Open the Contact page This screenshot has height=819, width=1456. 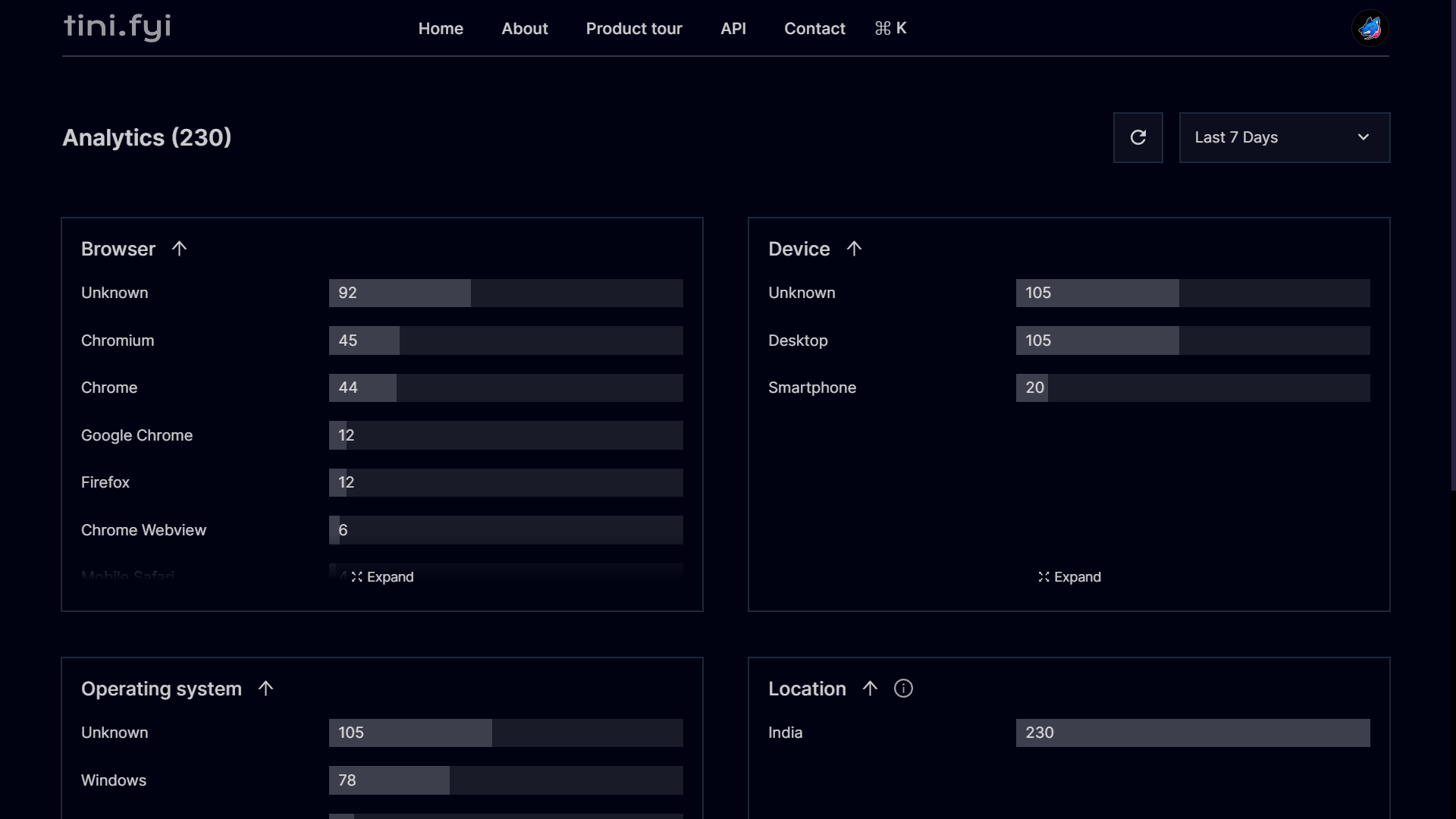tap(814, 29)
